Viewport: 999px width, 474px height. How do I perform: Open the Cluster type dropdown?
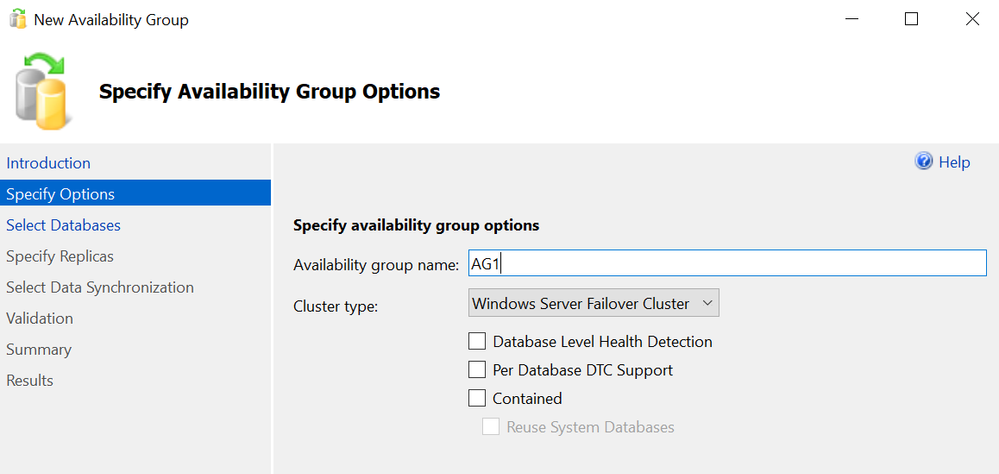[x=594, y=303]
